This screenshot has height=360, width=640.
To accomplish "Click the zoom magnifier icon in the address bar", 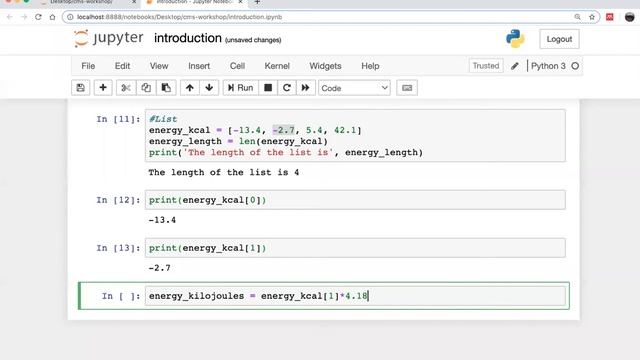I will (577, 17).
